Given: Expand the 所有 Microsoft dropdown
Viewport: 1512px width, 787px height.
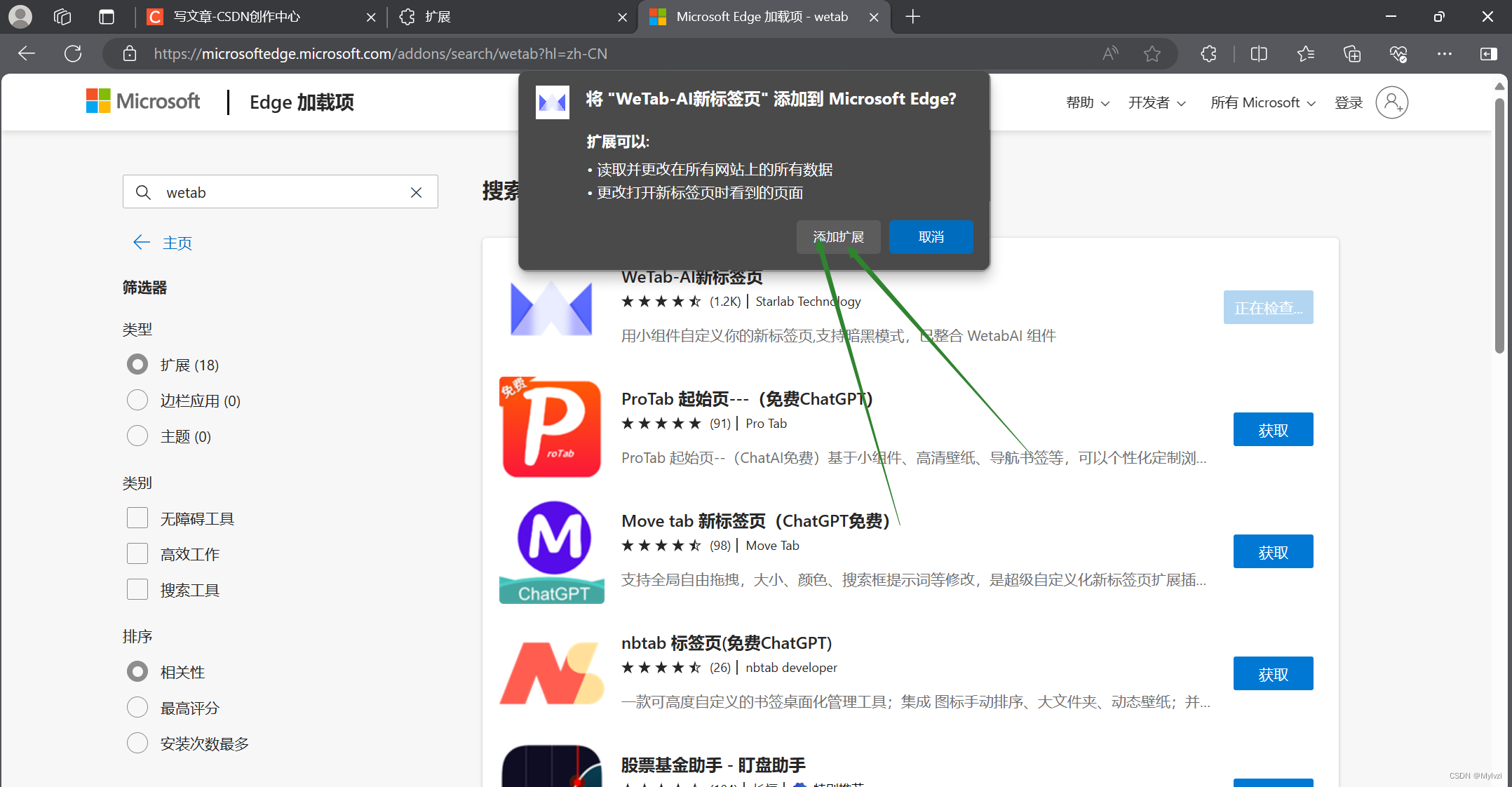Looking at the screenshot, I should (x=1262, y=102).
